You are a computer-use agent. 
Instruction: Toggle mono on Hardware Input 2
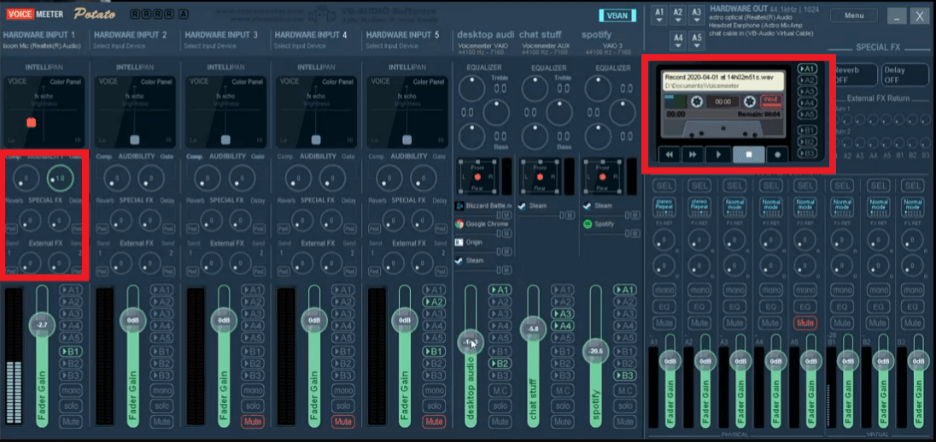coord(162,390)
